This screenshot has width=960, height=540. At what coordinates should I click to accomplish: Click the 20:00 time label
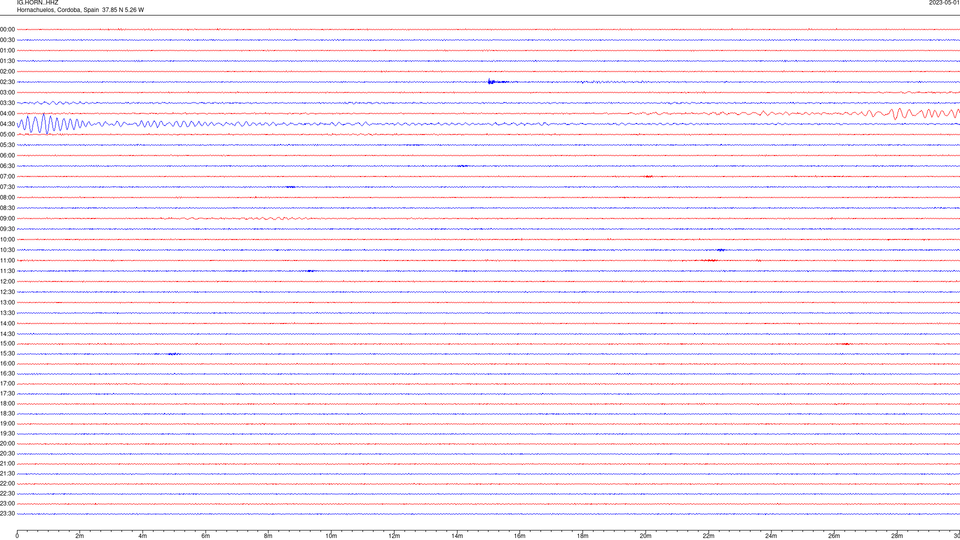[x=7, y=443]
